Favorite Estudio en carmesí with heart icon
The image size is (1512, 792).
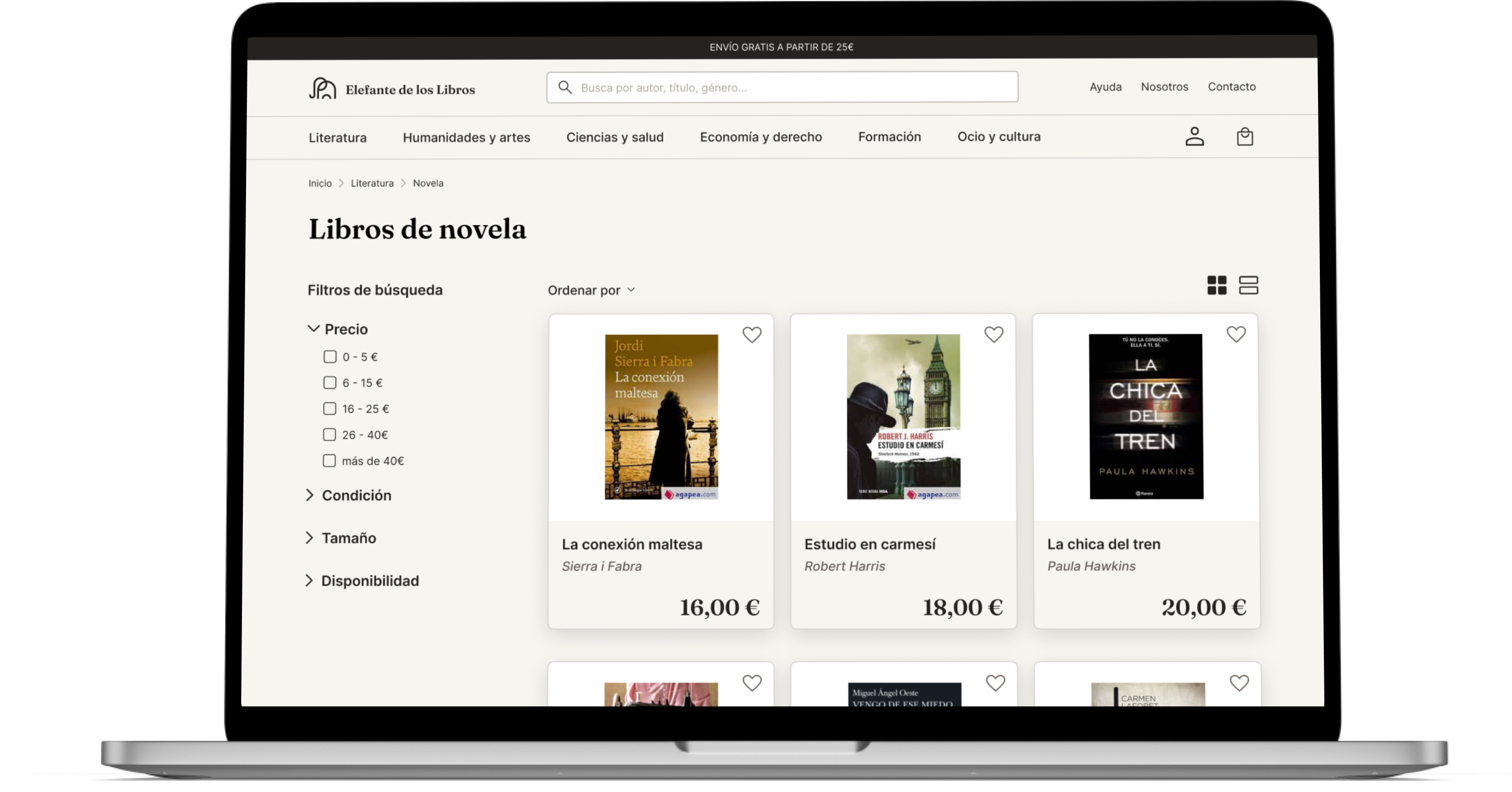[x=993, y=334]
